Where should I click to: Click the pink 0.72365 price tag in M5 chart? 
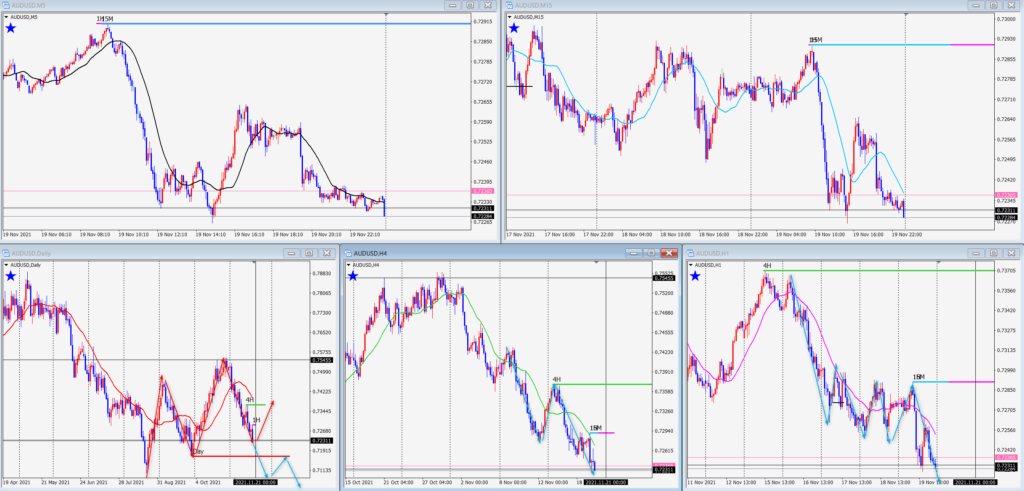tap(483, 191)
